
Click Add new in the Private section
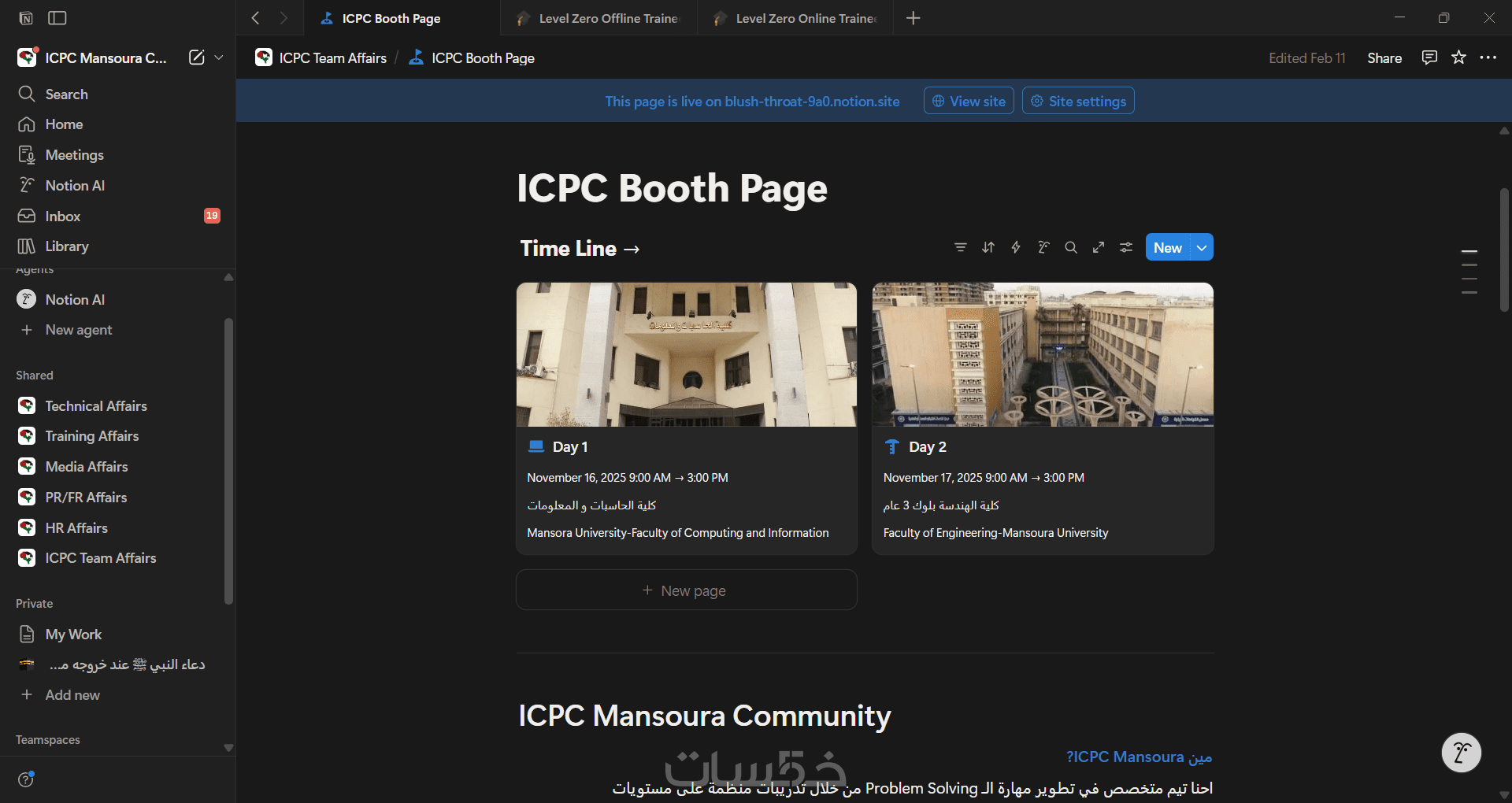114,695
